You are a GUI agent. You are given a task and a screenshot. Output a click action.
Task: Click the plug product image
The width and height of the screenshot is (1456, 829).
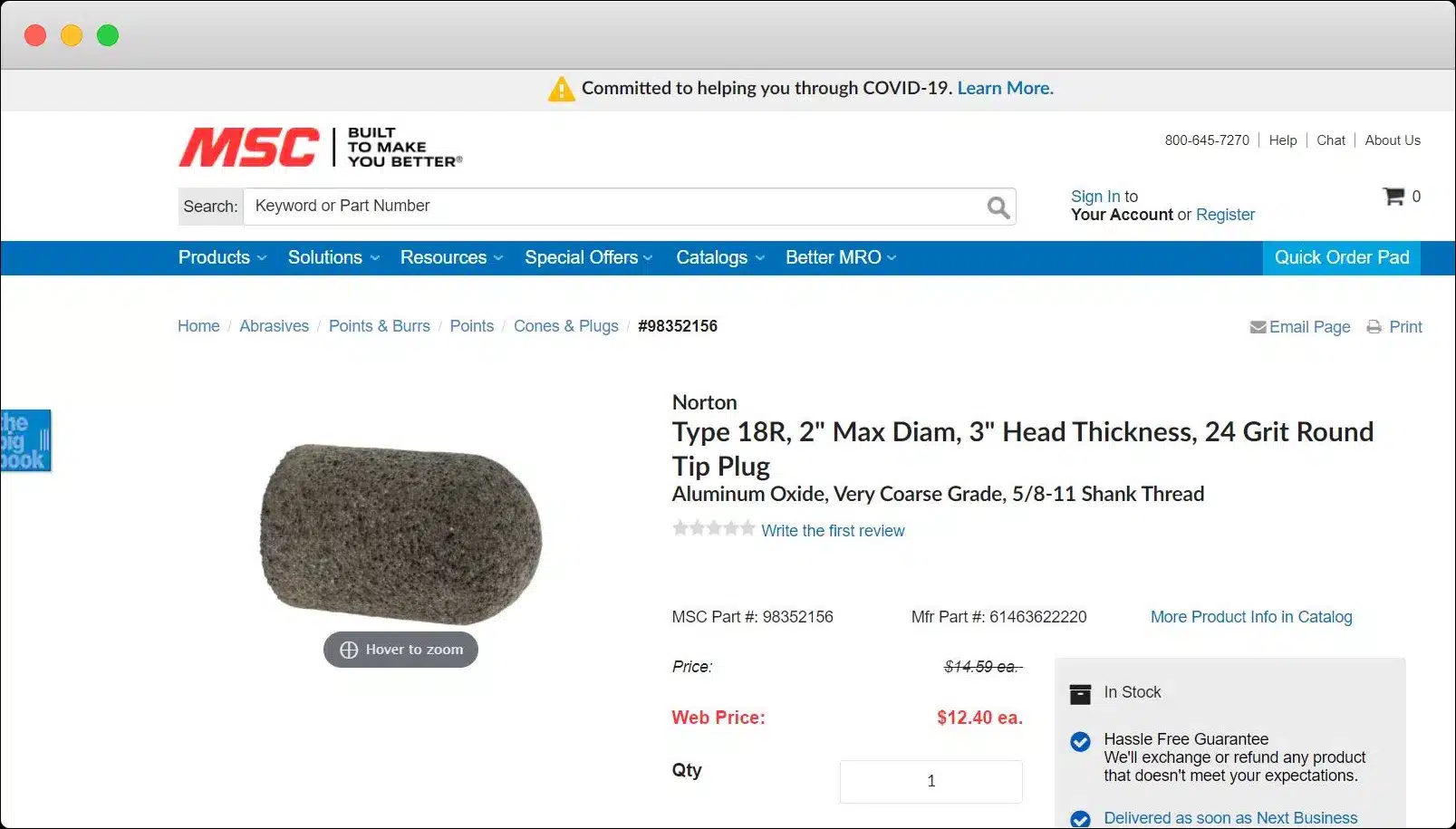click(x=400, y=533)
